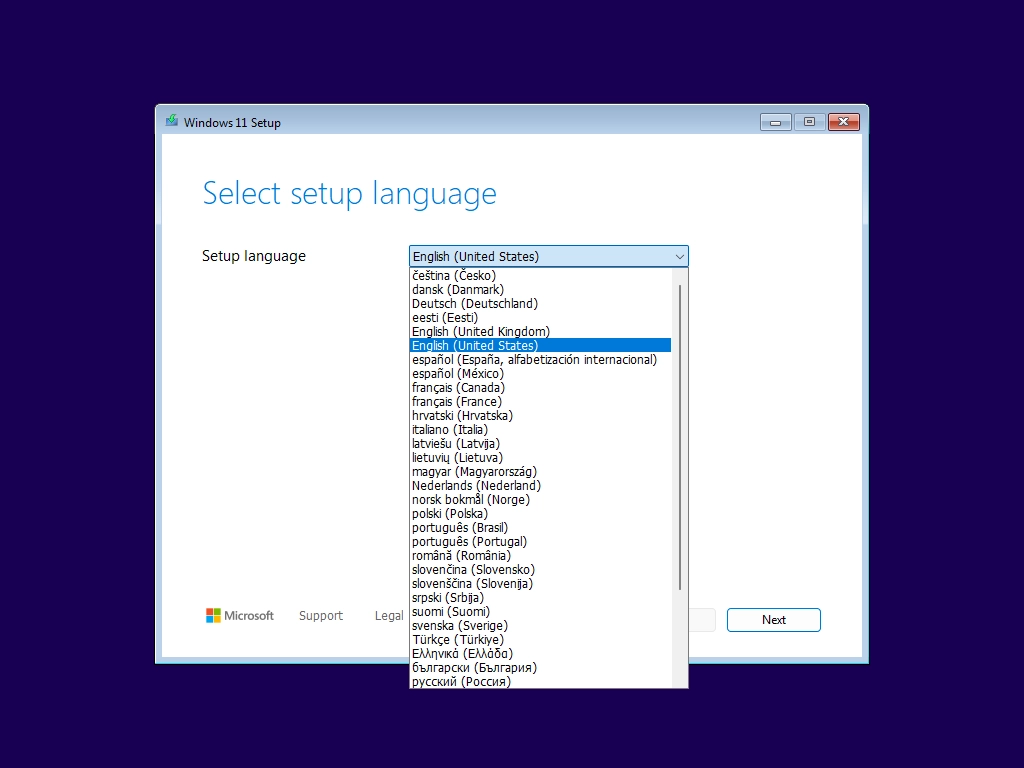Choose highlighted English (United States) list entry

[x=540, y=345]
